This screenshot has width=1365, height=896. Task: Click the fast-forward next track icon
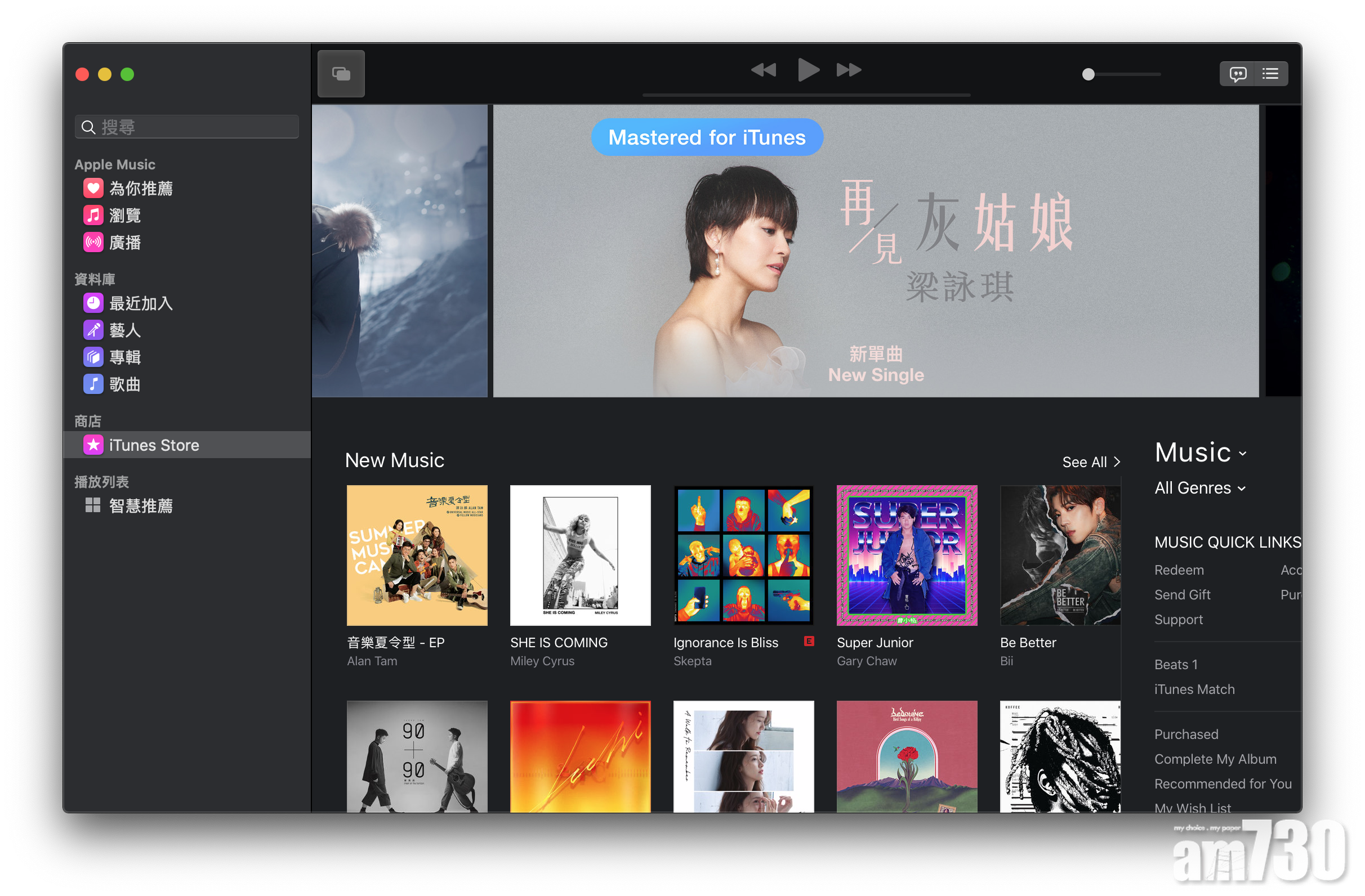click(848, 70)
